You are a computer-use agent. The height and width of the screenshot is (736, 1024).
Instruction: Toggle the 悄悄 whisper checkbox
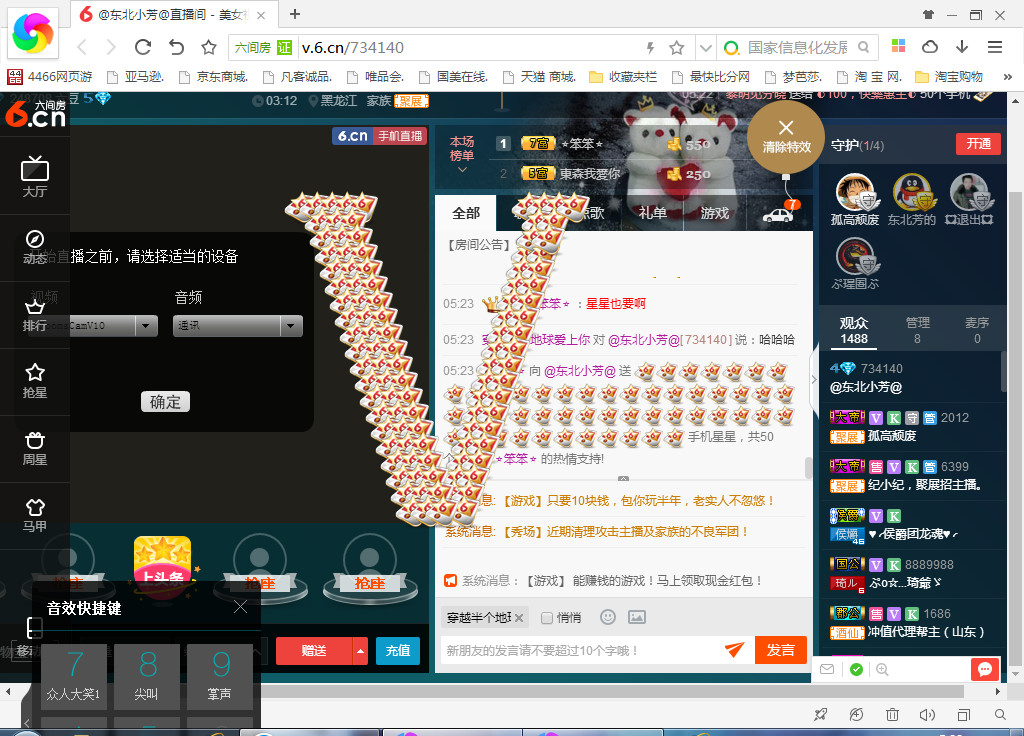tap(547, 618)
